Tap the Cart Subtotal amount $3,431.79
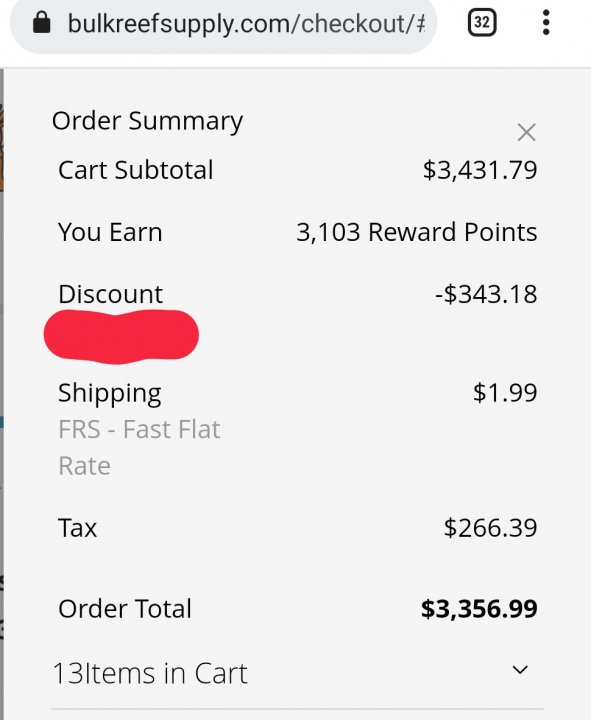Image resolution: width=591 pixels, height=720 pixels. 480,170
